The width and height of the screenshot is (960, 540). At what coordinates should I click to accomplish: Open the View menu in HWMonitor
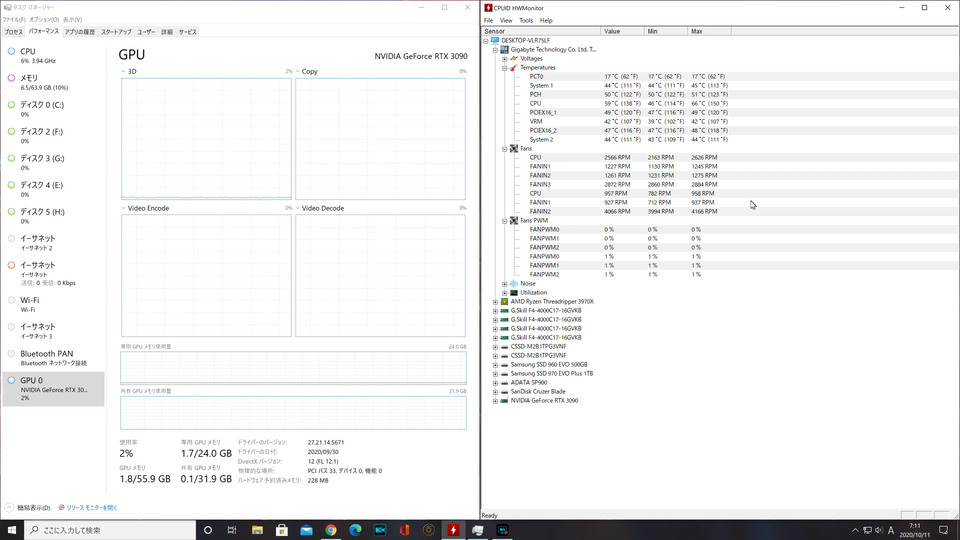[506, 20]
